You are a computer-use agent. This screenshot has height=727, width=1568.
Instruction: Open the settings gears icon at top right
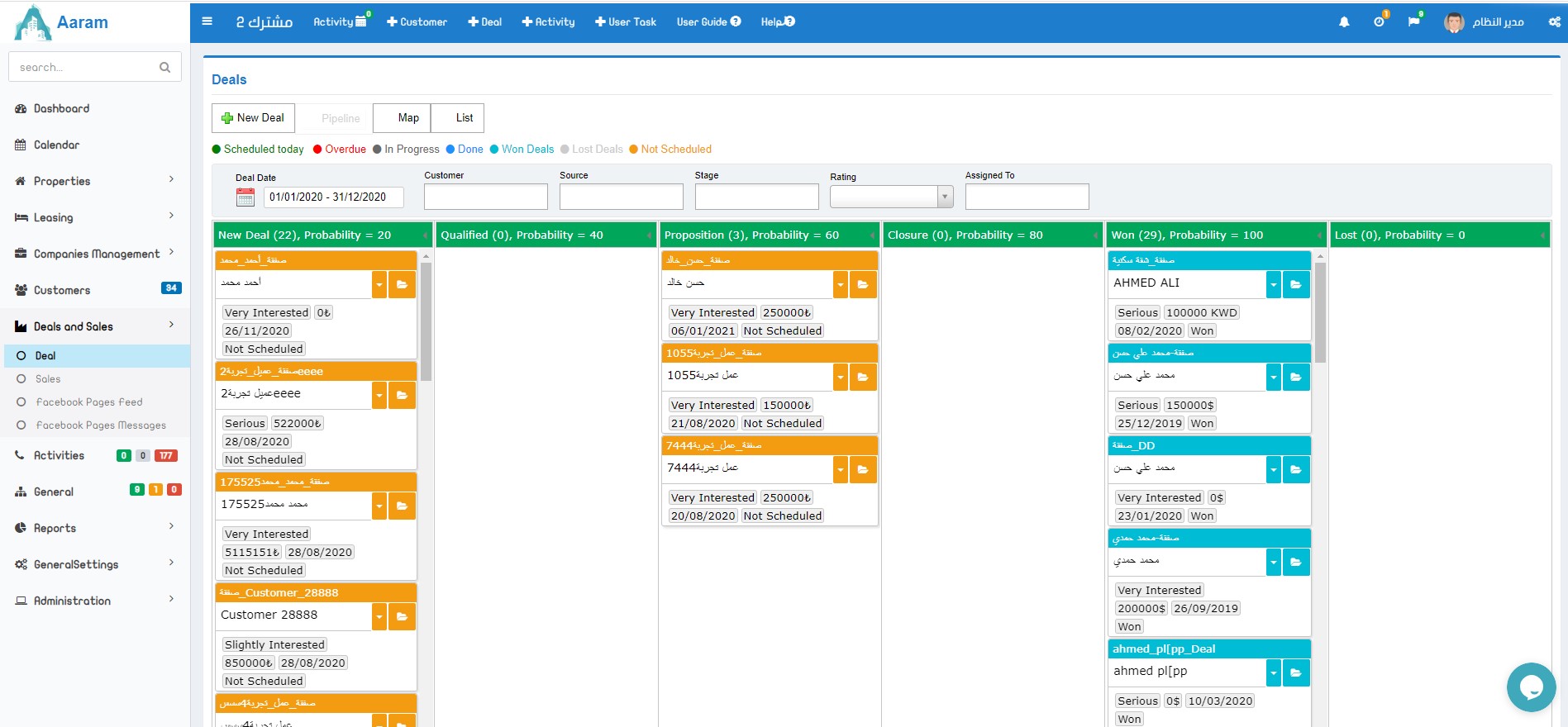(1554, 22)
